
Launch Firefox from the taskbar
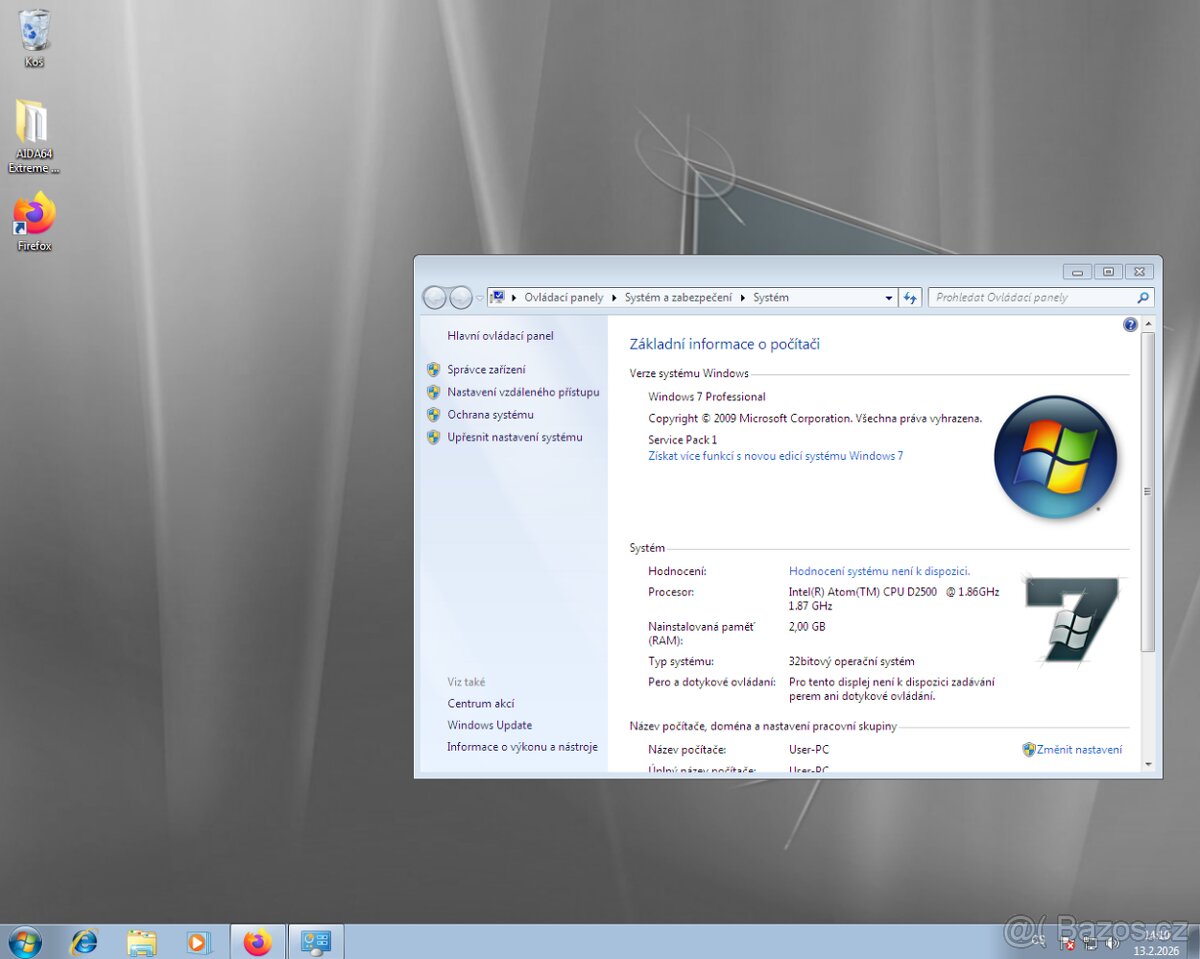(258, 941)
